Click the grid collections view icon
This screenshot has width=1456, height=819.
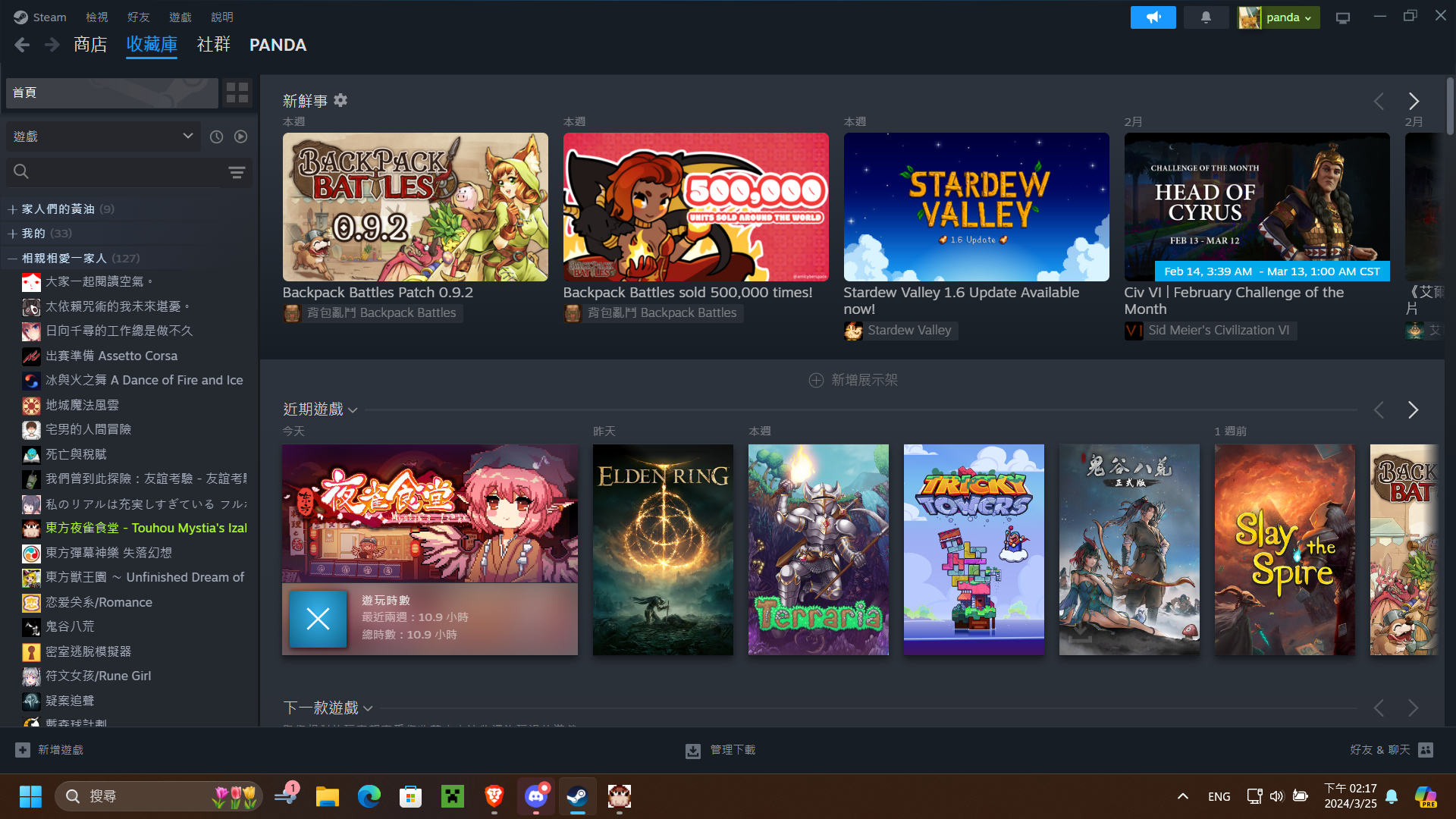pos(237,93)
